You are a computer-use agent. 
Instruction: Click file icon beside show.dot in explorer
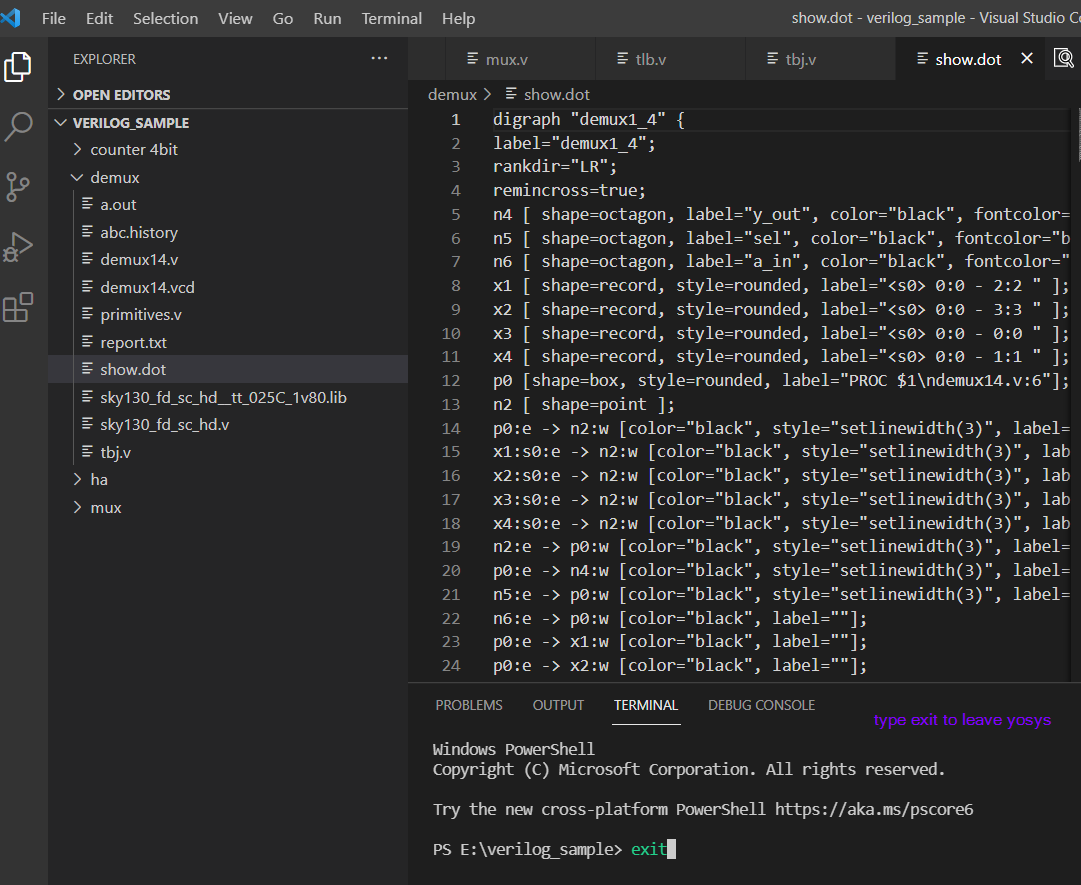point(88,369)
